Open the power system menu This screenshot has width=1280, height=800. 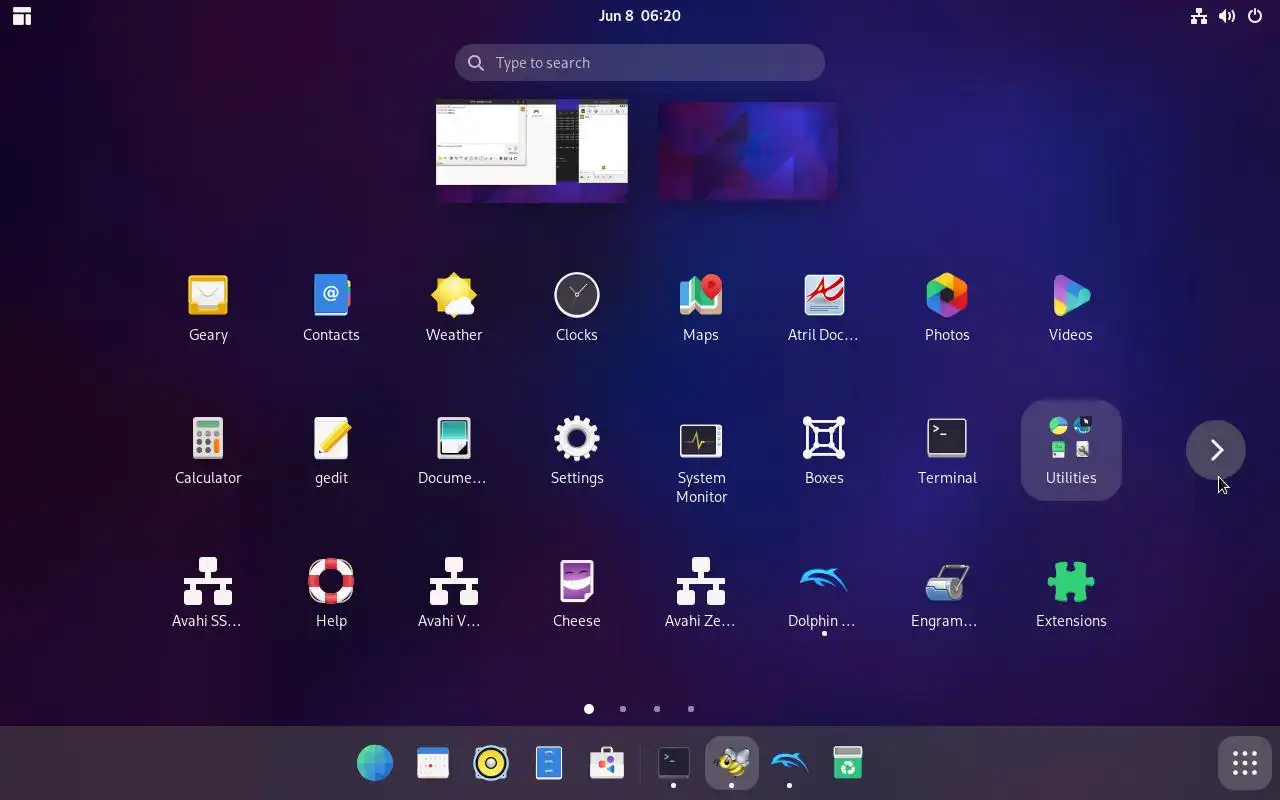[x=1255, y=16]
